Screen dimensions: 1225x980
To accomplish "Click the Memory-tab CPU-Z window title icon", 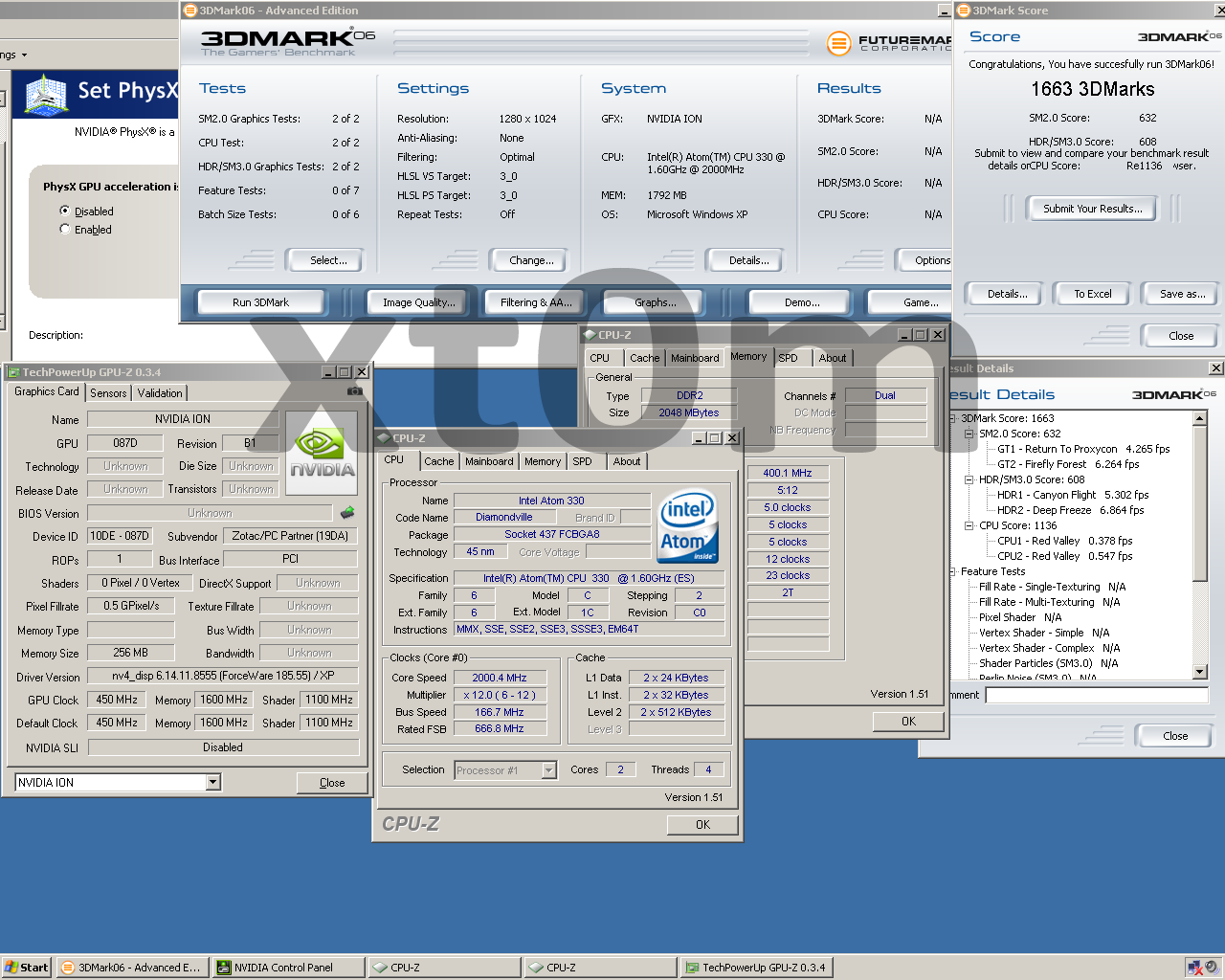I will (x=590, y=335).
